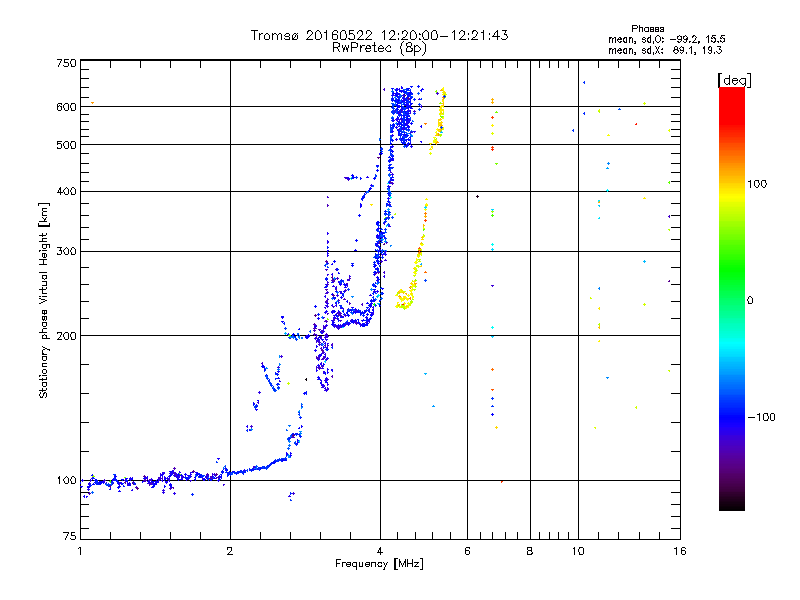Click the colorbar tick label '100'
Image resolution: width=800 pixels, height=600 pixels.
[x=757, y=184]
